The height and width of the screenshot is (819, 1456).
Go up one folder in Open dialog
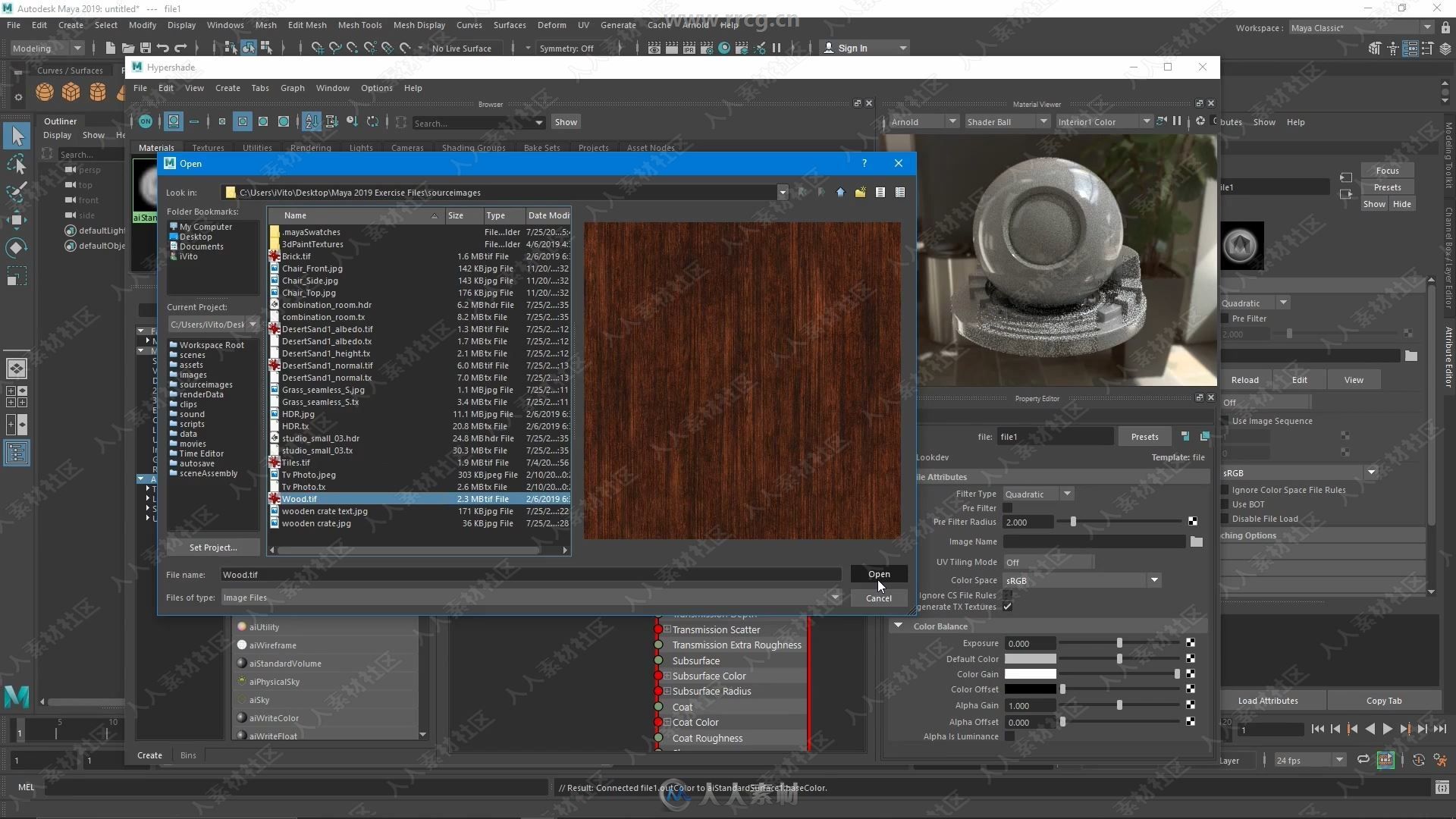click(840, 193)
